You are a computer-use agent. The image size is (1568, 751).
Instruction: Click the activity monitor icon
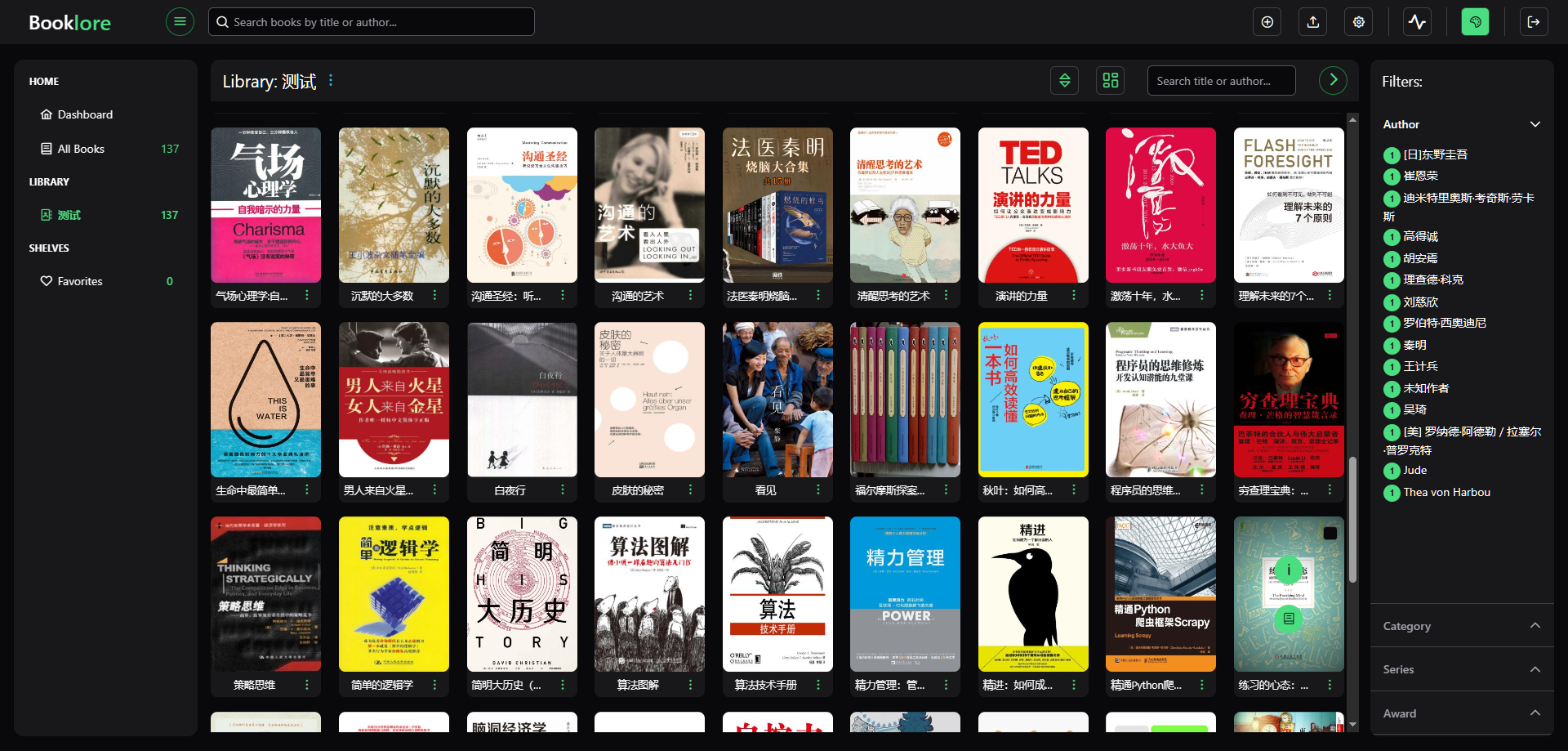coord(1417,21)
